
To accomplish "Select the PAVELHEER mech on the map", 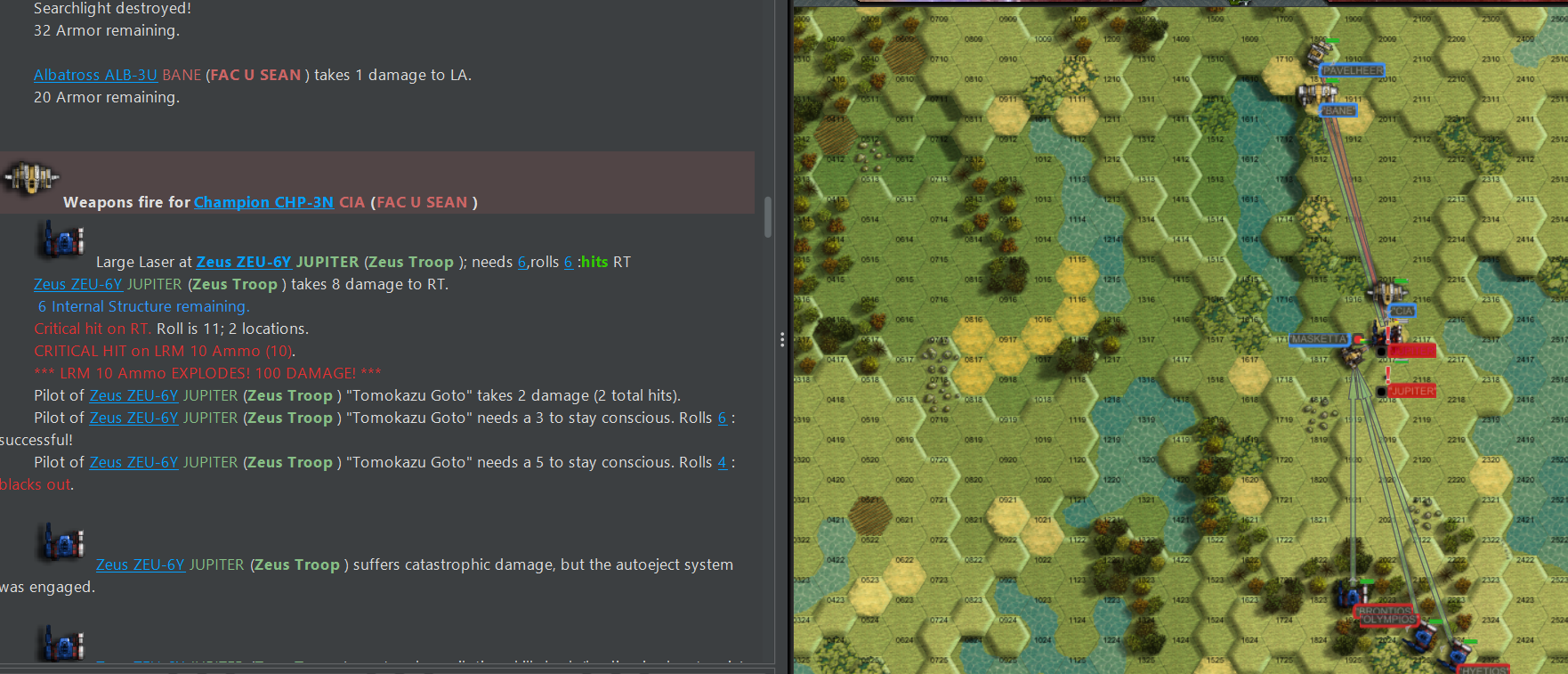I will point(1318,53).
